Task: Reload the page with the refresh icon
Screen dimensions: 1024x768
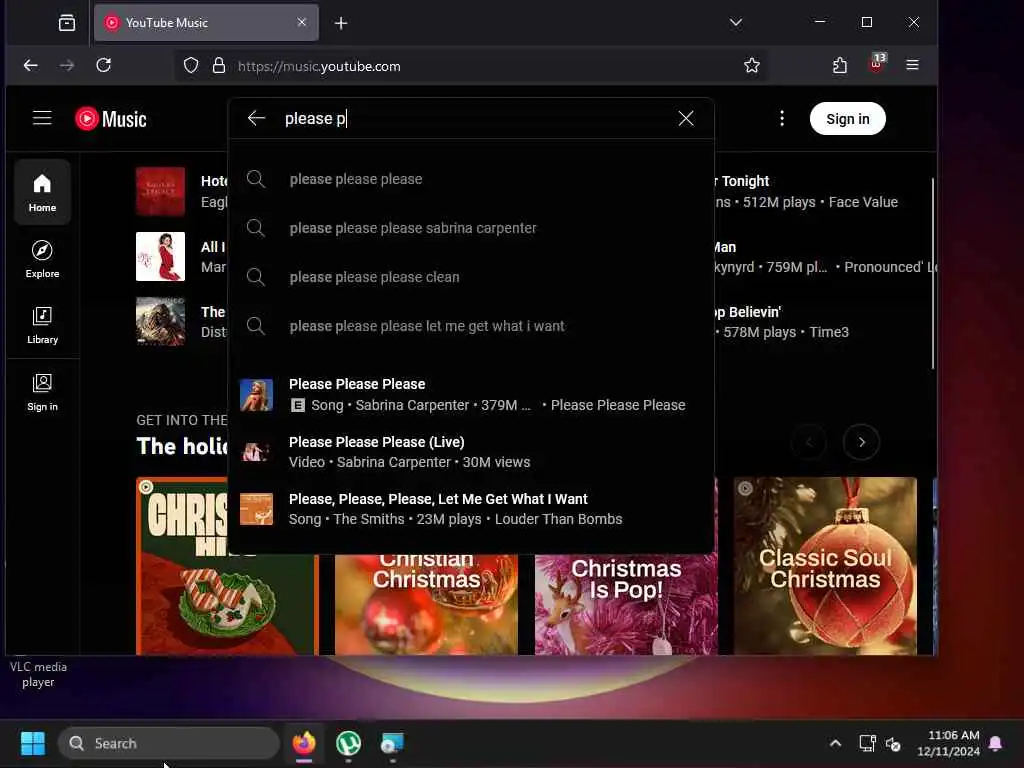Action: pos(103,65)
